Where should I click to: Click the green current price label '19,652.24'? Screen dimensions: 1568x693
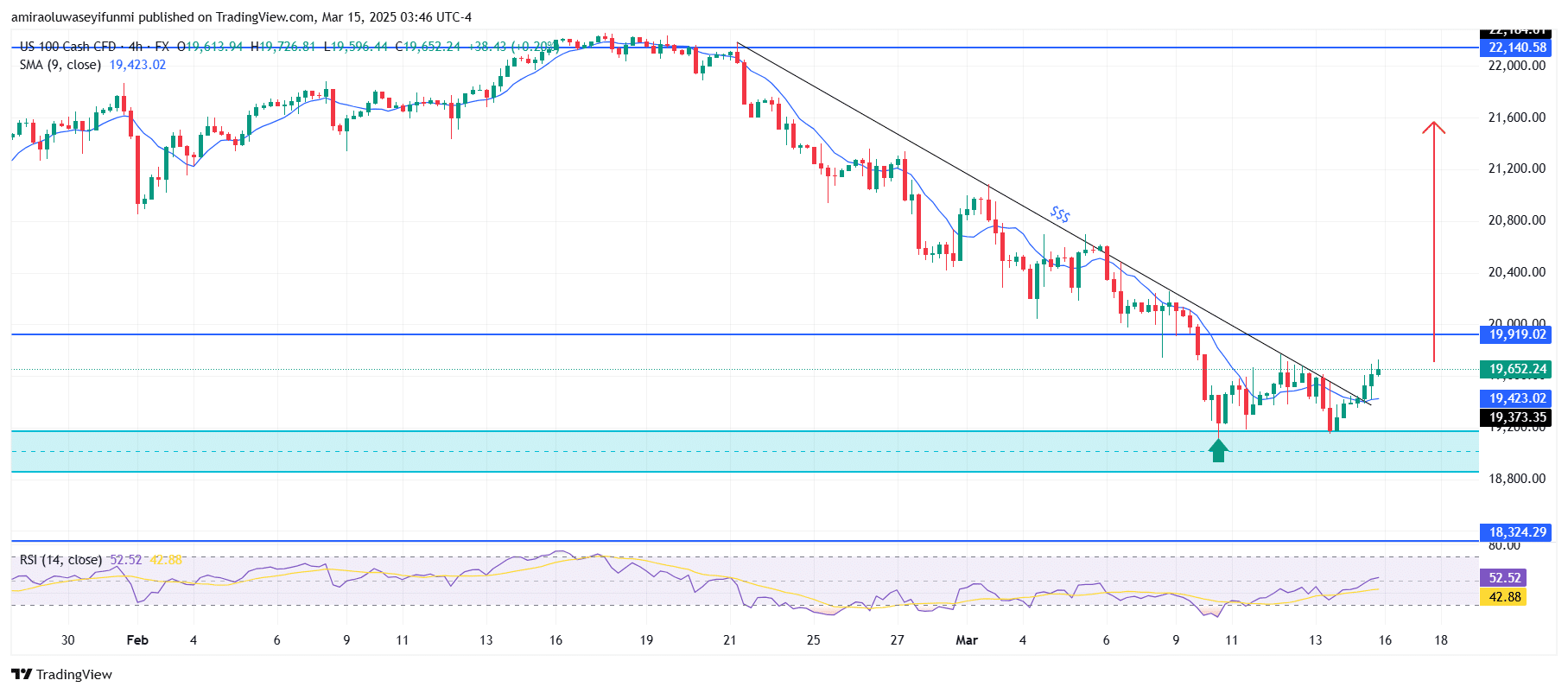pyautogui.click(x=1516, y=369)
